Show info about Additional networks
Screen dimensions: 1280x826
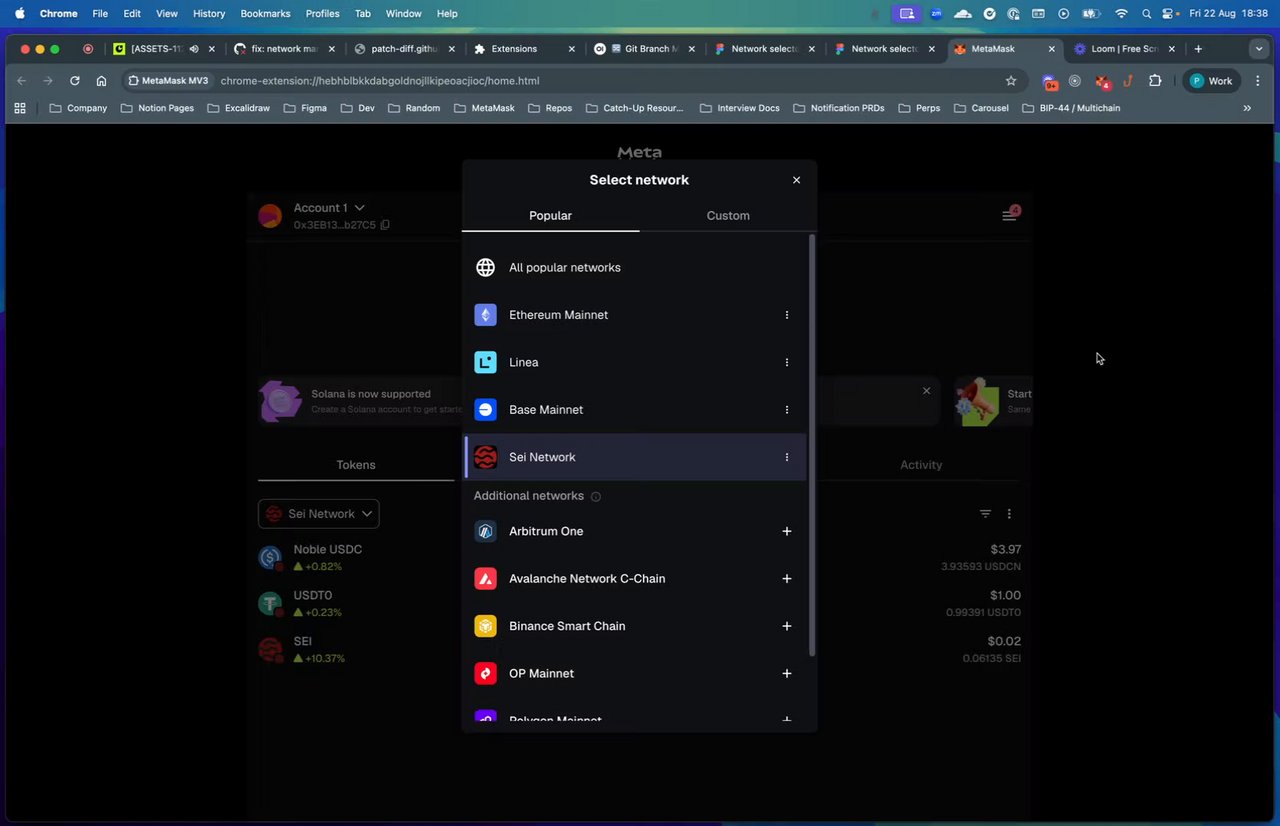click(596, 497)
